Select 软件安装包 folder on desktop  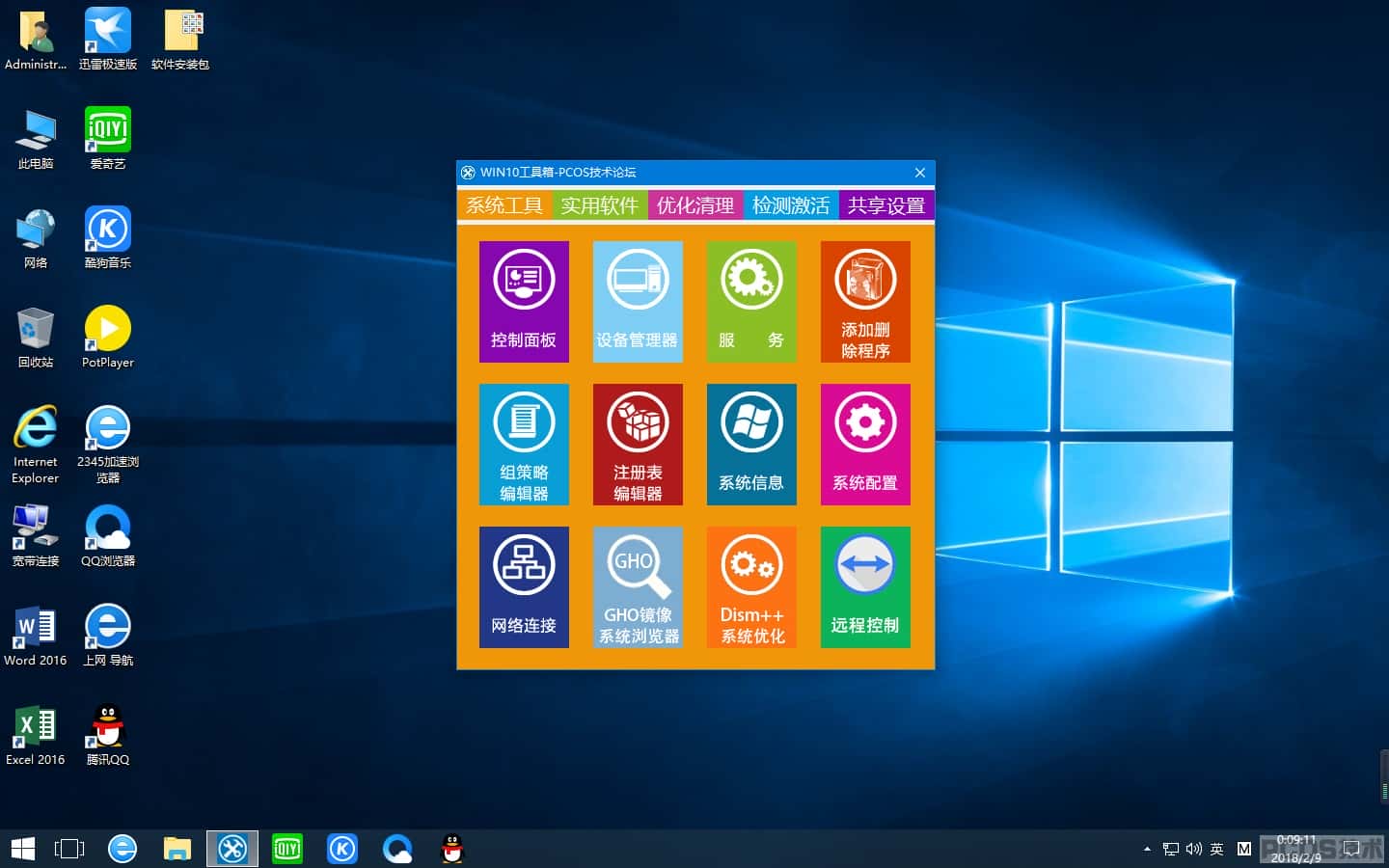(x=180, y=39)
